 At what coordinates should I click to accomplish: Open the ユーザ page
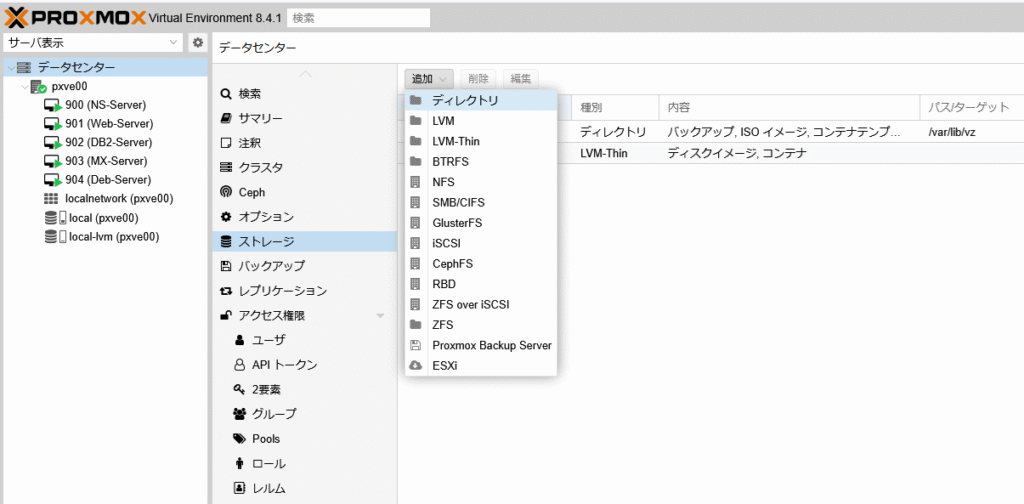pos(305,340)
